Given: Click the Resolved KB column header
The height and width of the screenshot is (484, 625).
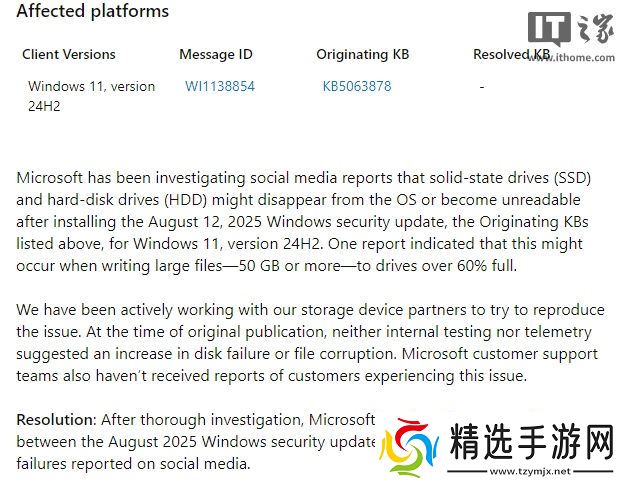Looking at the screenshot, I should [511, 54].
